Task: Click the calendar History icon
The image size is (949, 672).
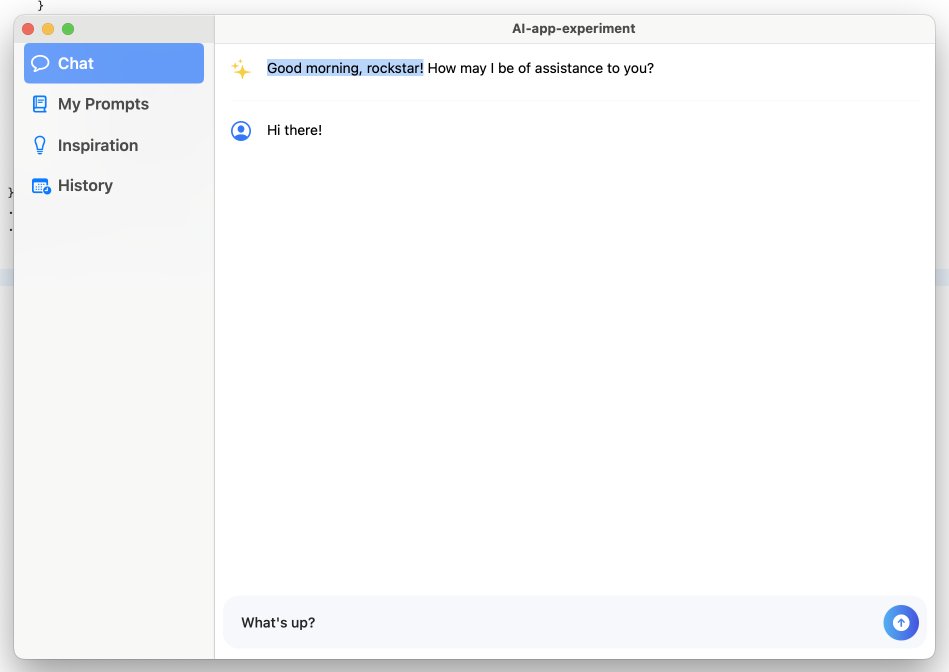Action: (x=39, y=185)
